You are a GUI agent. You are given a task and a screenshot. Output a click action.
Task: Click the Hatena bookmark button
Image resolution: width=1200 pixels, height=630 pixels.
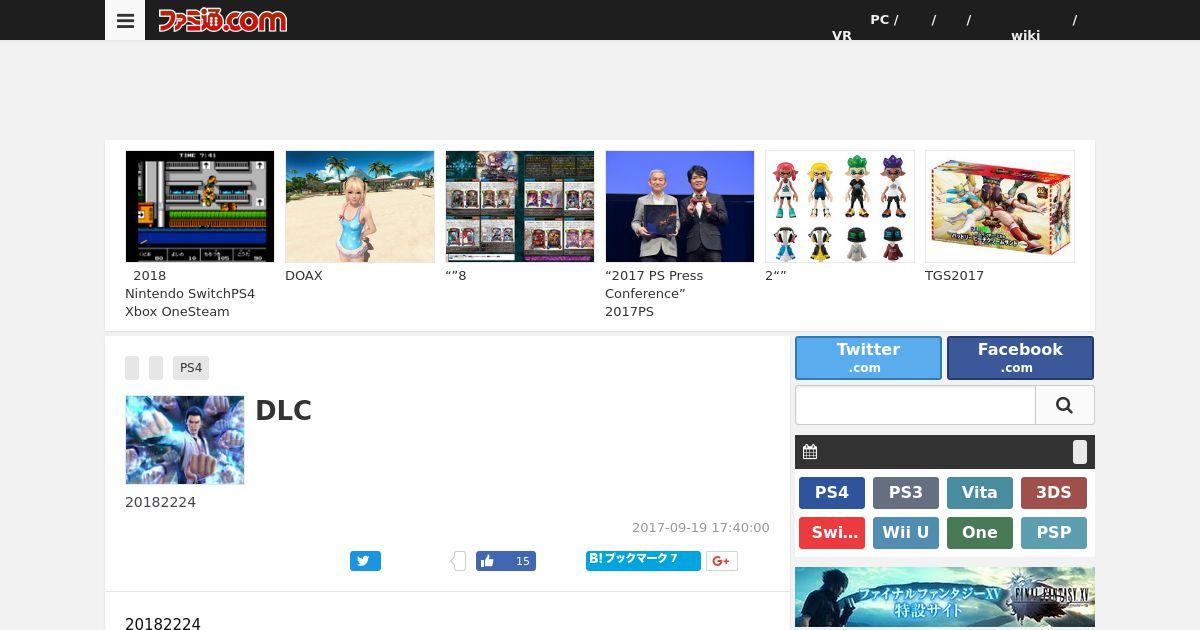[x=643, y=560]
